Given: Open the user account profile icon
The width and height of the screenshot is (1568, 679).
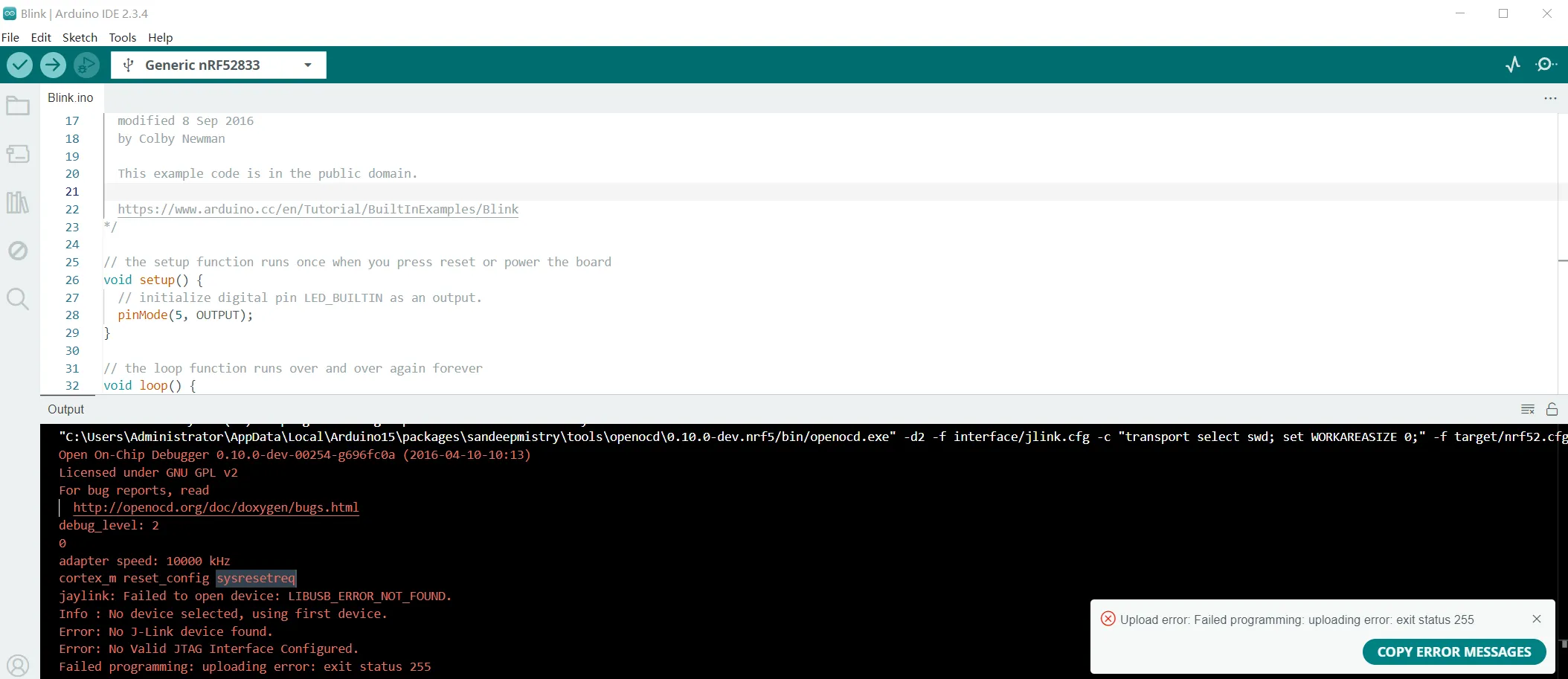Looking at the screenshot, I should [18, 665].
